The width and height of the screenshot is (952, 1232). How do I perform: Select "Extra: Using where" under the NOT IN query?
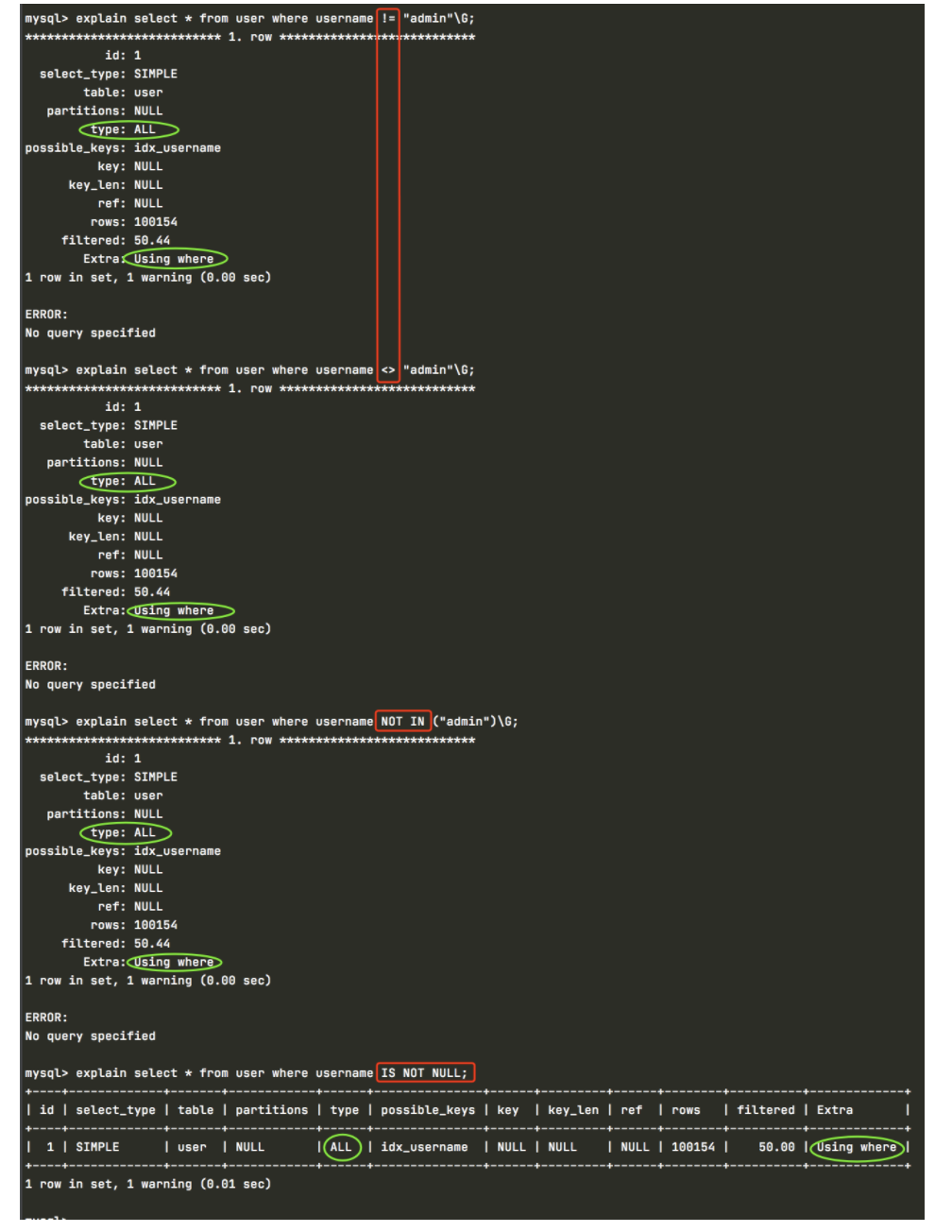tap(148, 962)
